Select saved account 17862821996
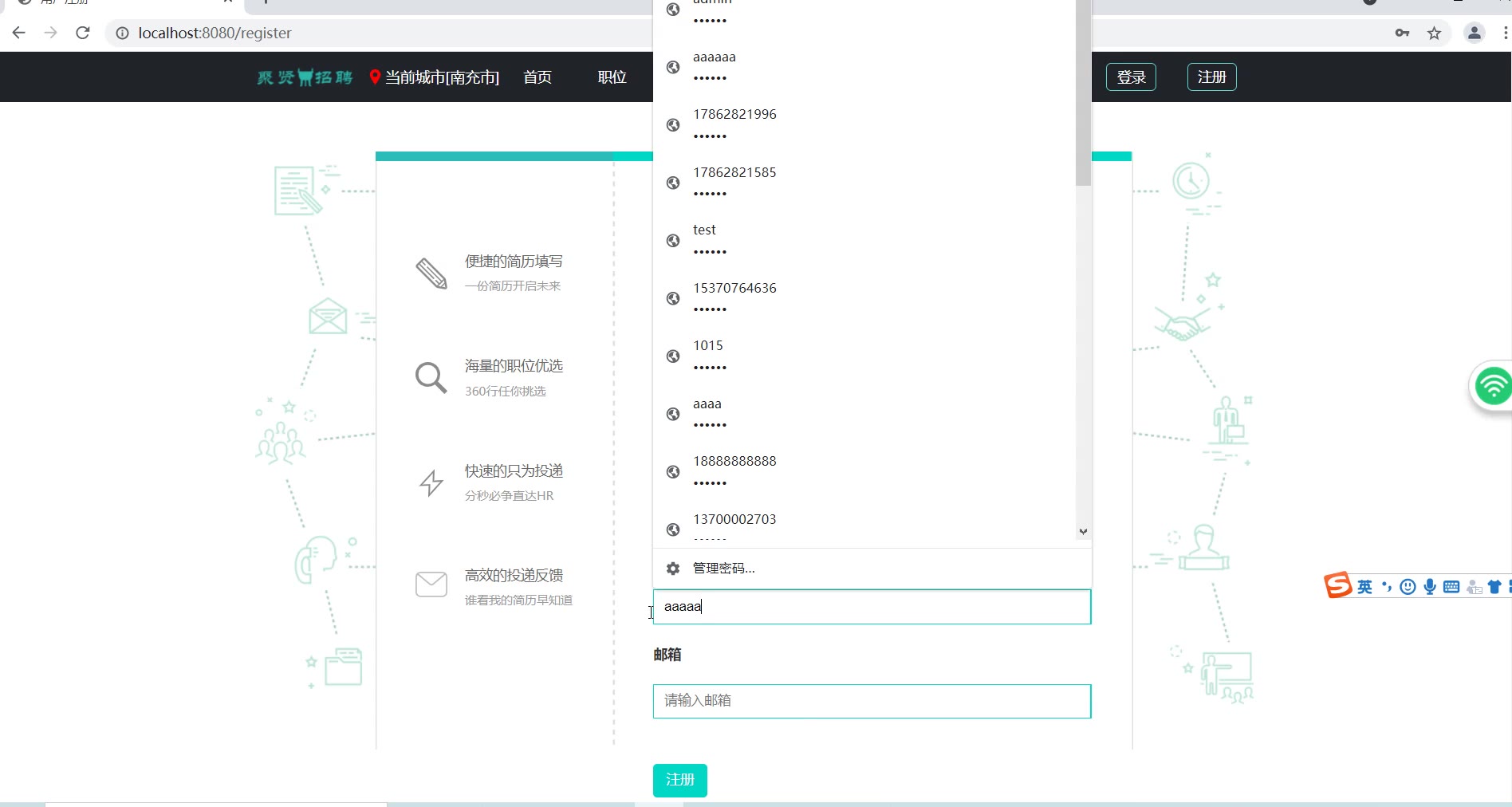This screenshot has width=1512, height=807. tap(864, 124)
